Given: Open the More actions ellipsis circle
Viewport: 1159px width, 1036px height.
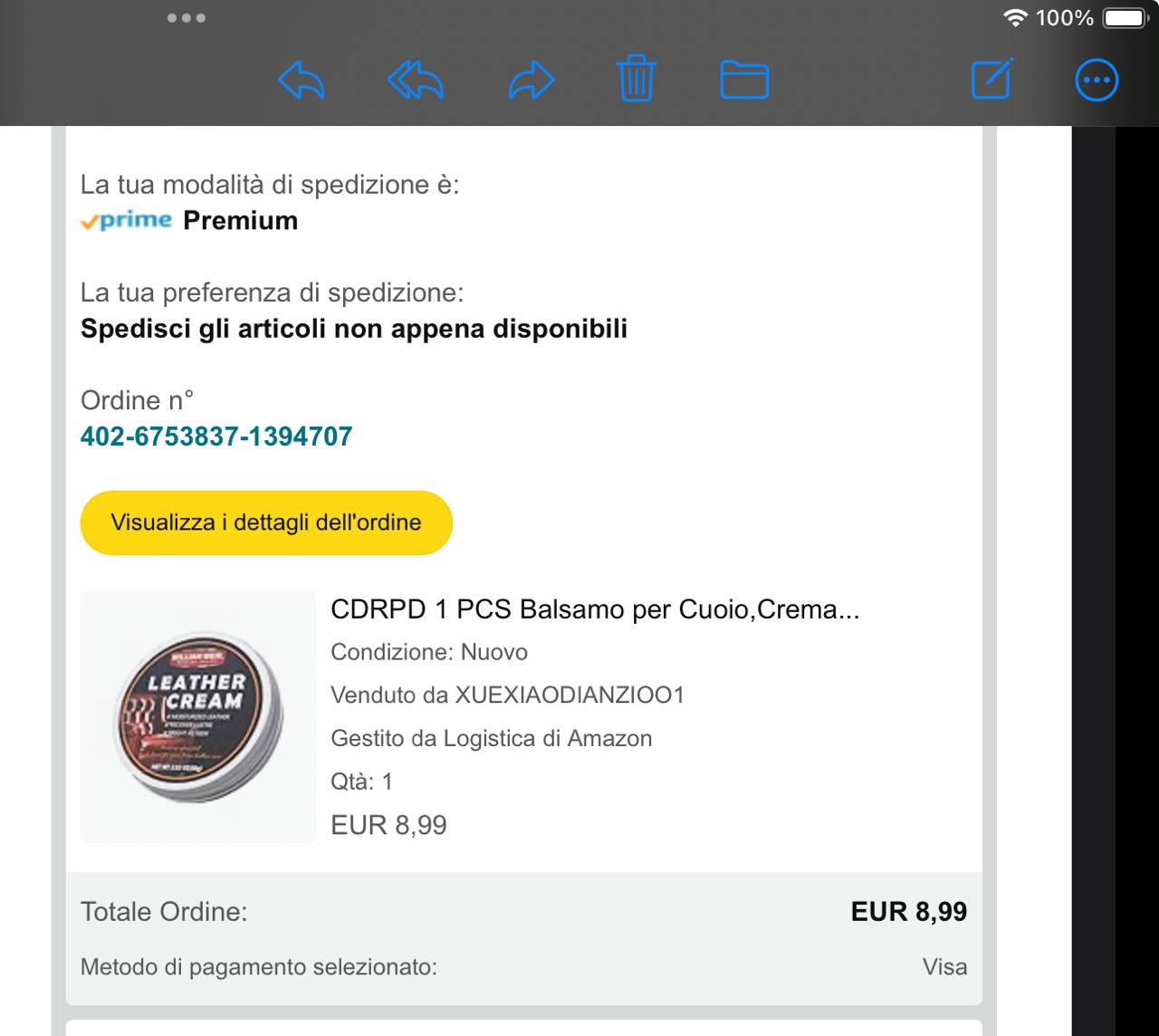Looking at the screenshot, I should (1097, 80).
